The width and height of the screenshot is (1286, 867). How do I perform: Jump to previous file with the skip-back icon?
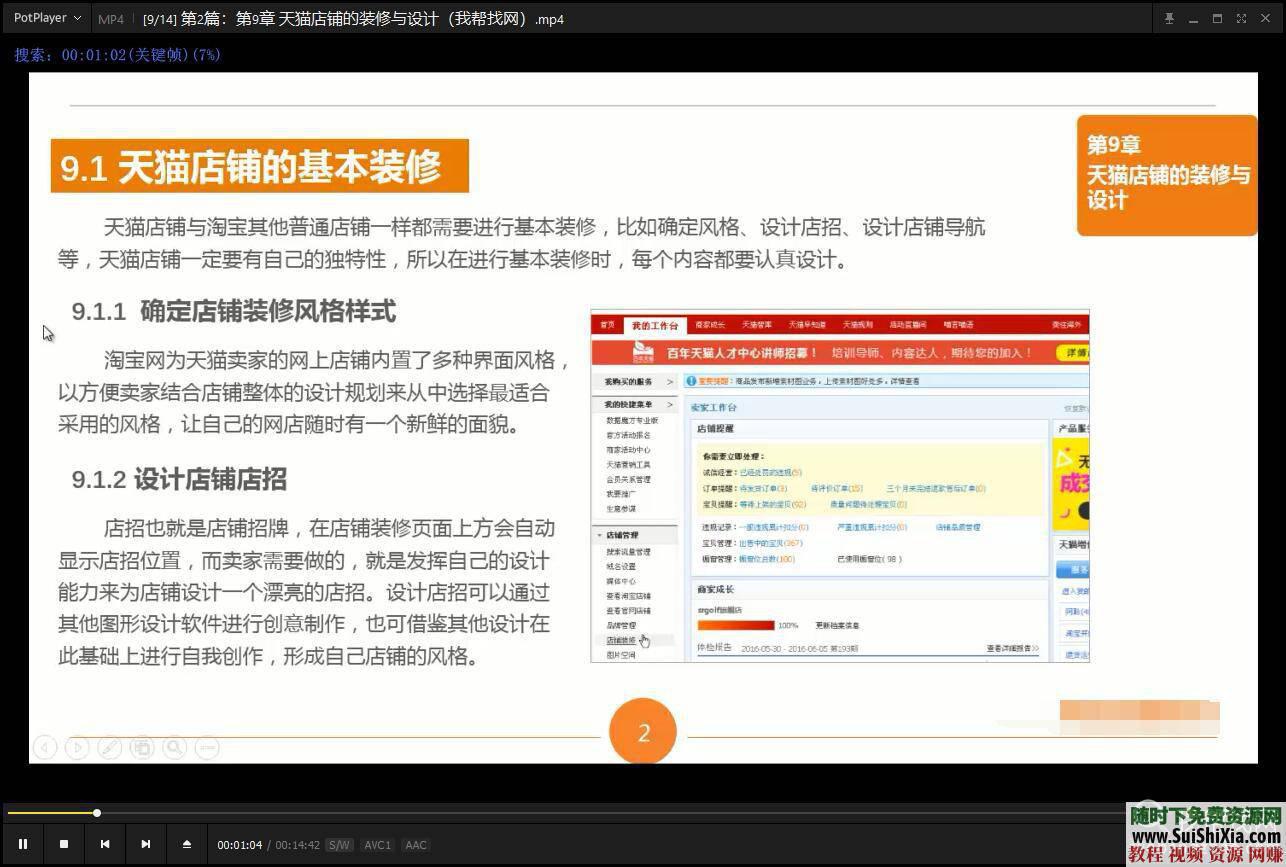105,845
